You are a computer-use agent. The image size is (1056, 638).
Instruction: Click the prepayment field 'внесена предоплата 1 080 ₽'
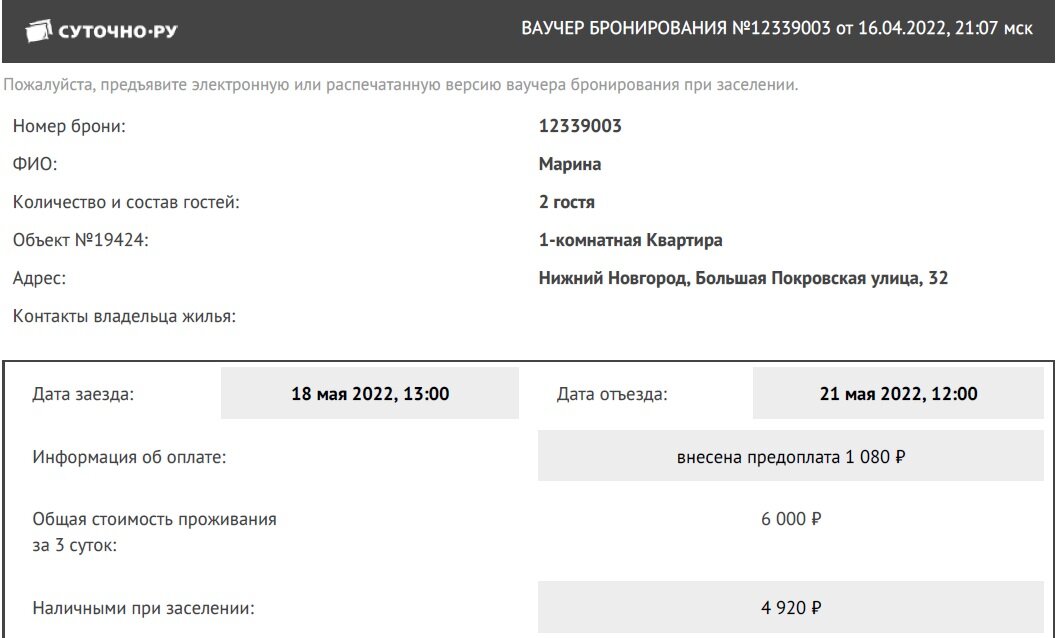pyautogui.click(x=791, y=457)
